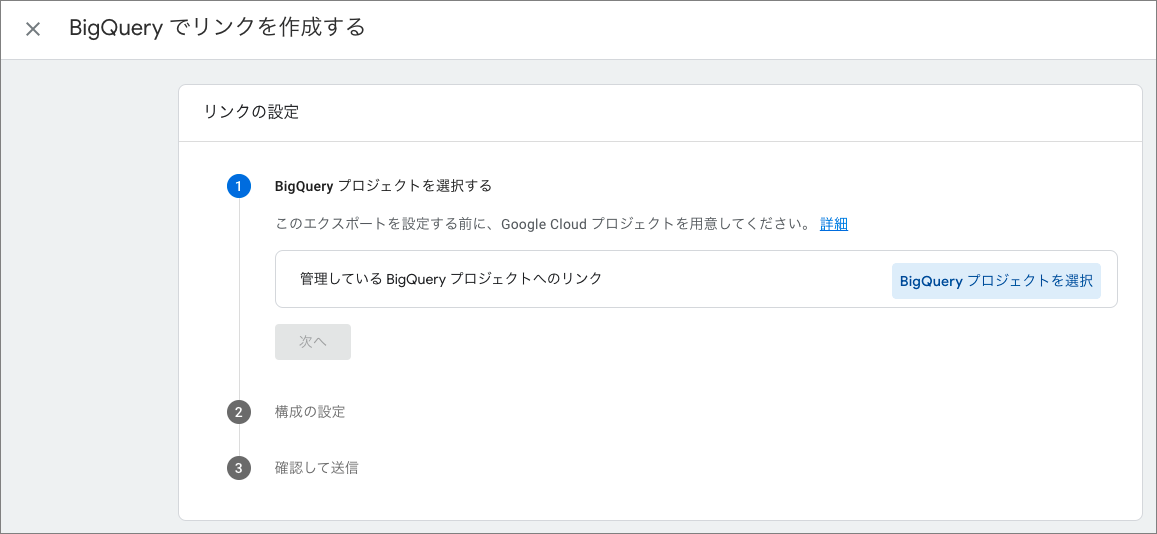1157x534 pixels.
Task: Click the BigQuery でリンクを作成する page title
Action: tap(217, 28)
